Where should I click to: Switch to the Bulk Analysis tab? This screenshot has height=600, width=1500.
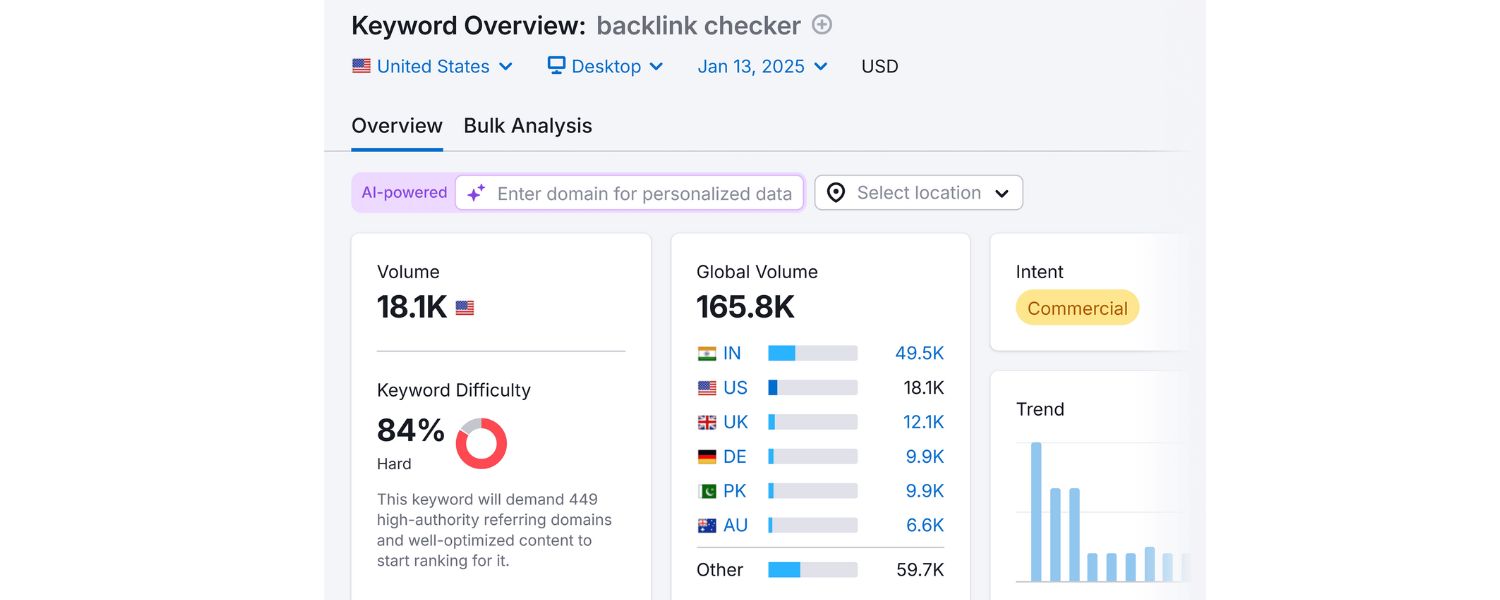pos(527,126)
